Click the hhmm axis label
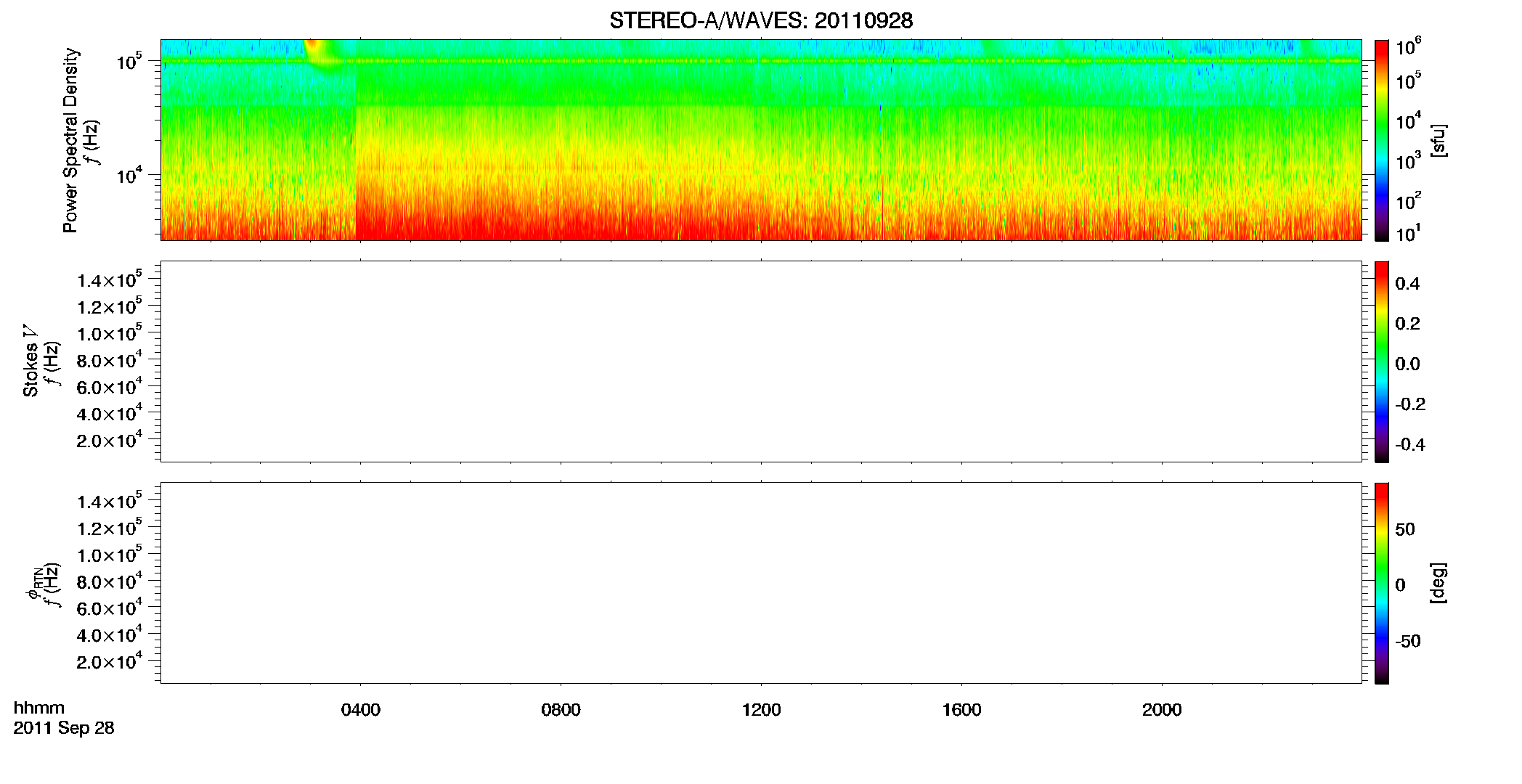 pos(39,708)
